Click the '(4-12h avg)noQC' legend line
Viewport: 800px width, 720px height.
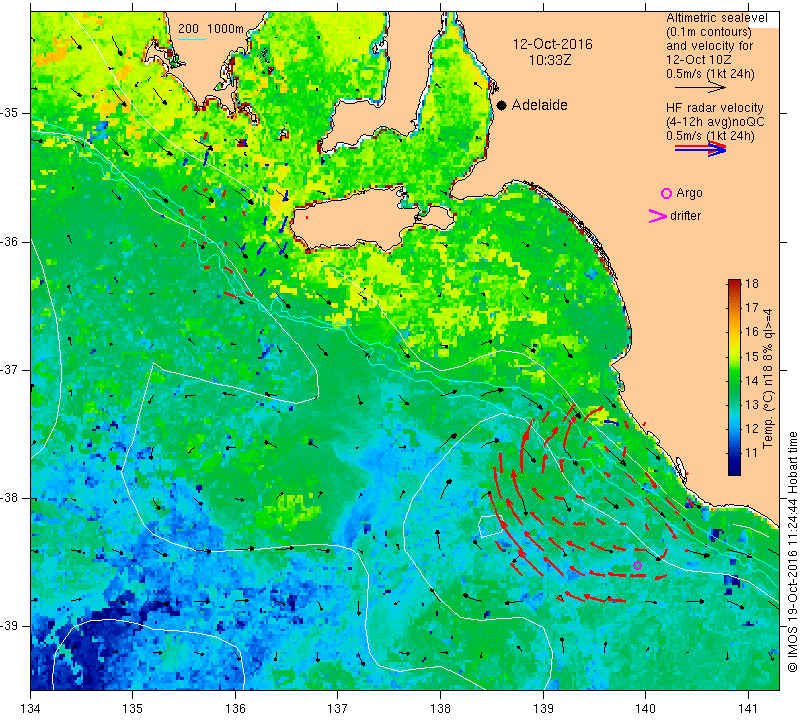click(x=715, y=122)
